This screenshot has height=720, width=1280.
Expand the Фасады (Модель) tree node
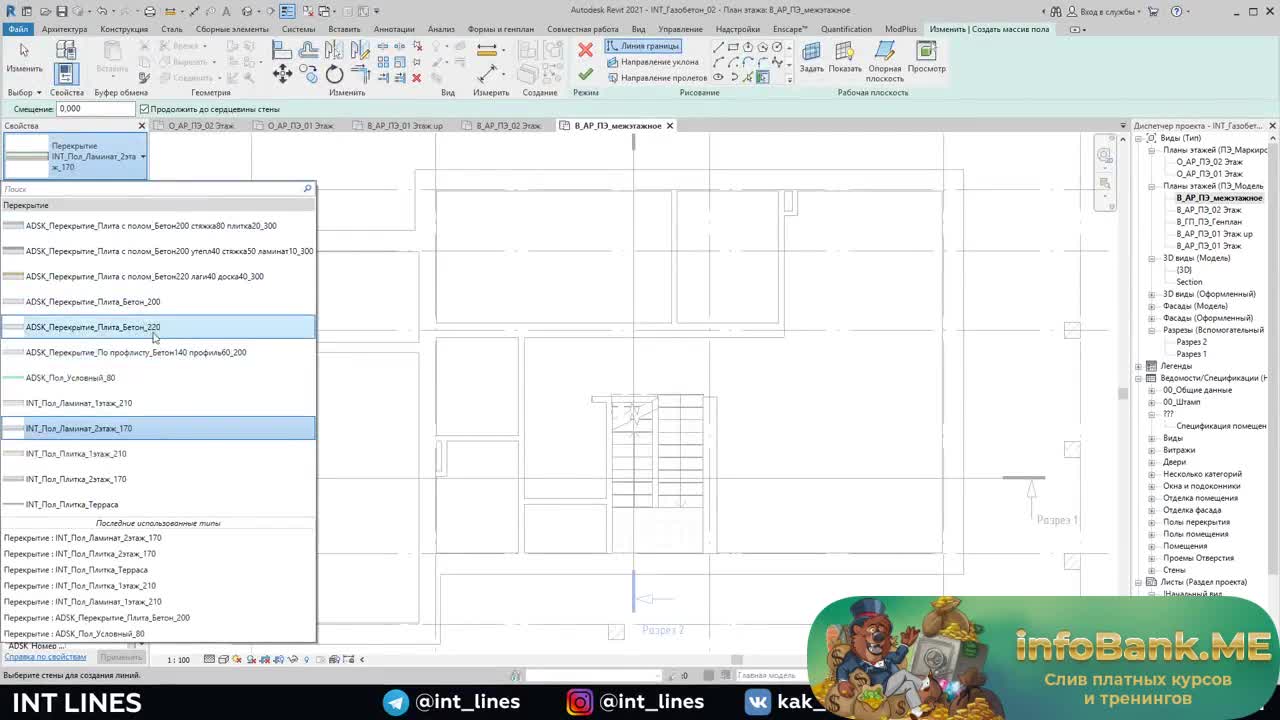(1152, 306)
